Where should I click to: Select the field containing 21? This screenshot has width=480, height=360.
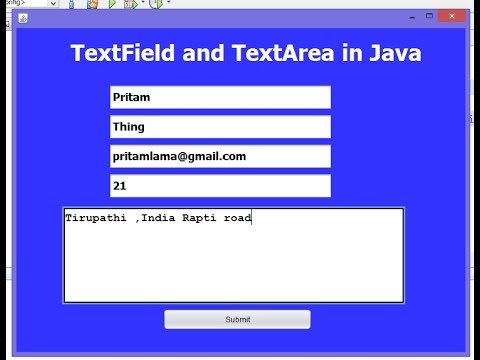pyautogui.click(x=220, y=186)
